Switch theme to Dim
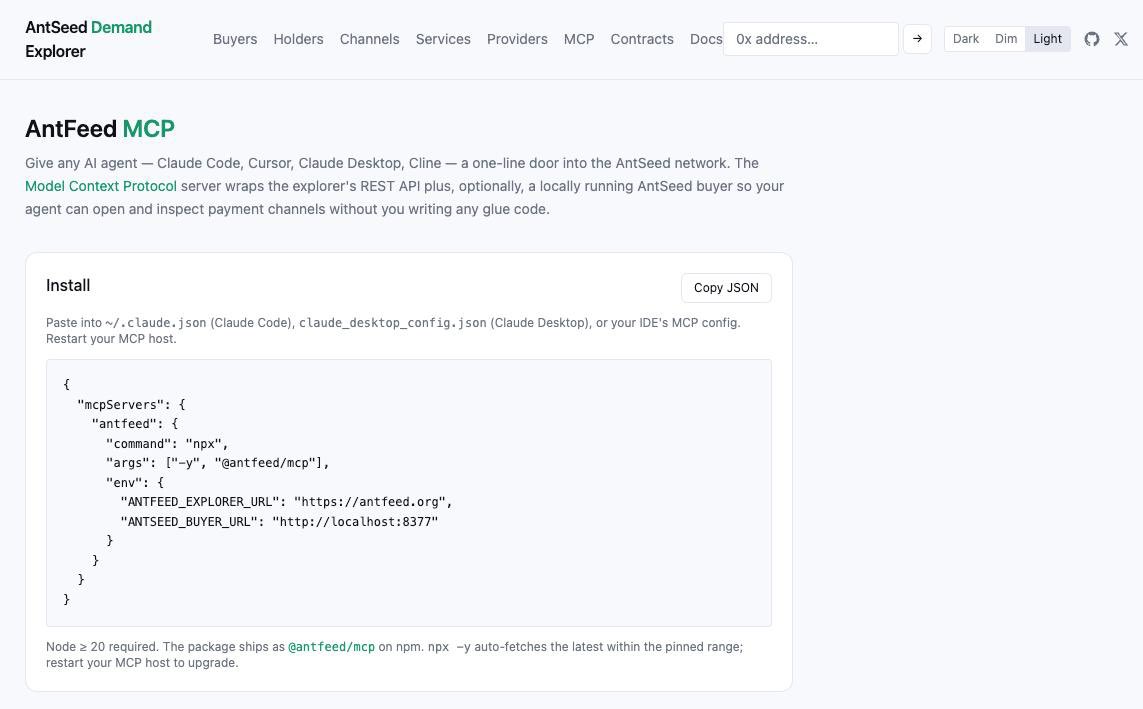Viewport: 1143px width, 709px height. (1006, 39)
